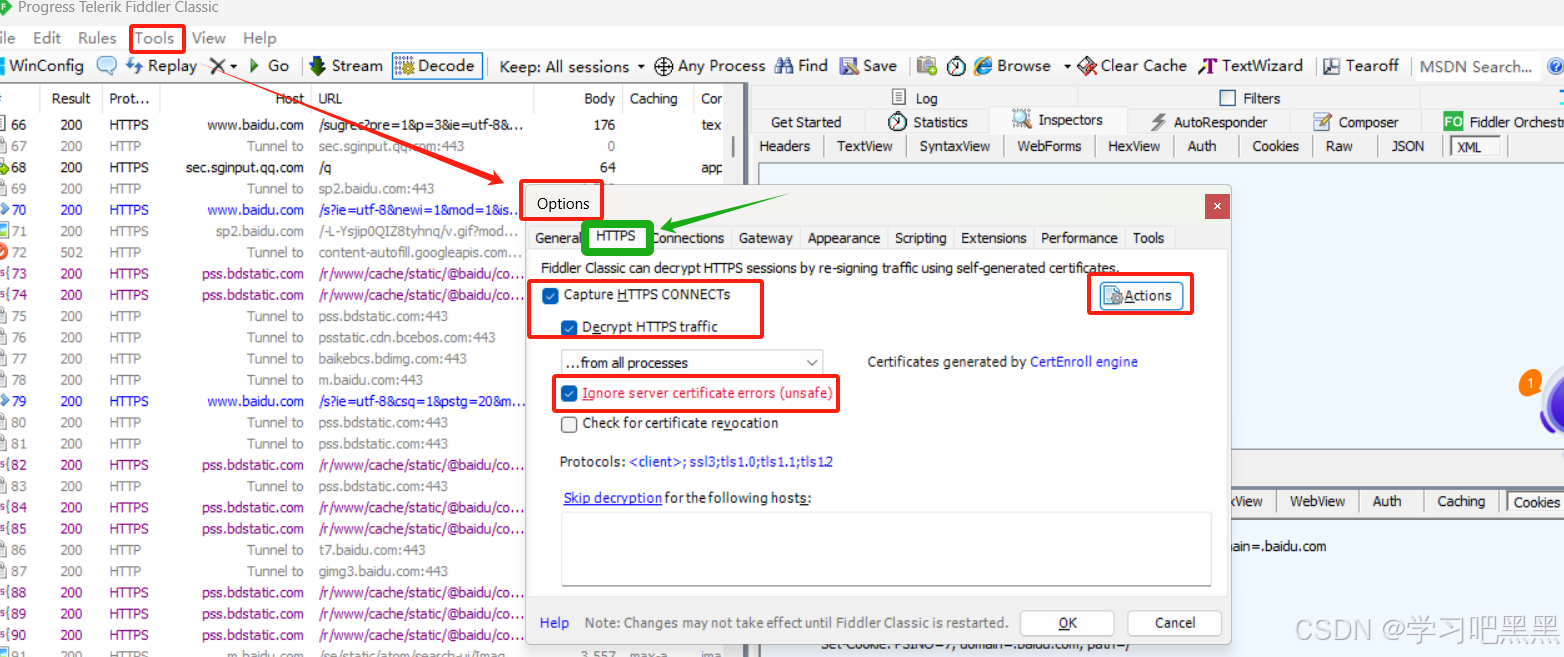Open the View menu
This screenshot has height=657, width=1564.
(x=209, y=38)
